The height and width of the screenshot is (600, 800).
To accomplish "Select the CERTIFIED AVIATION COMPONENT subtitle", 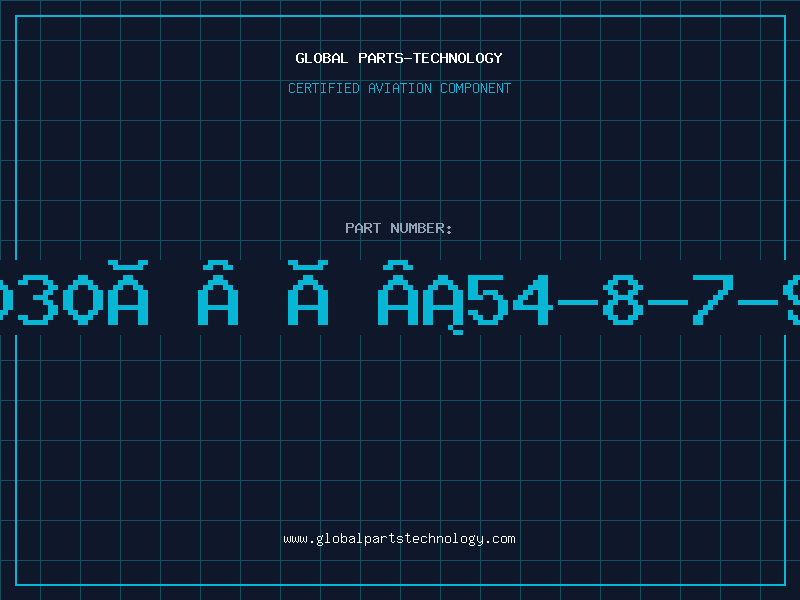I will [x=399, y=88].
